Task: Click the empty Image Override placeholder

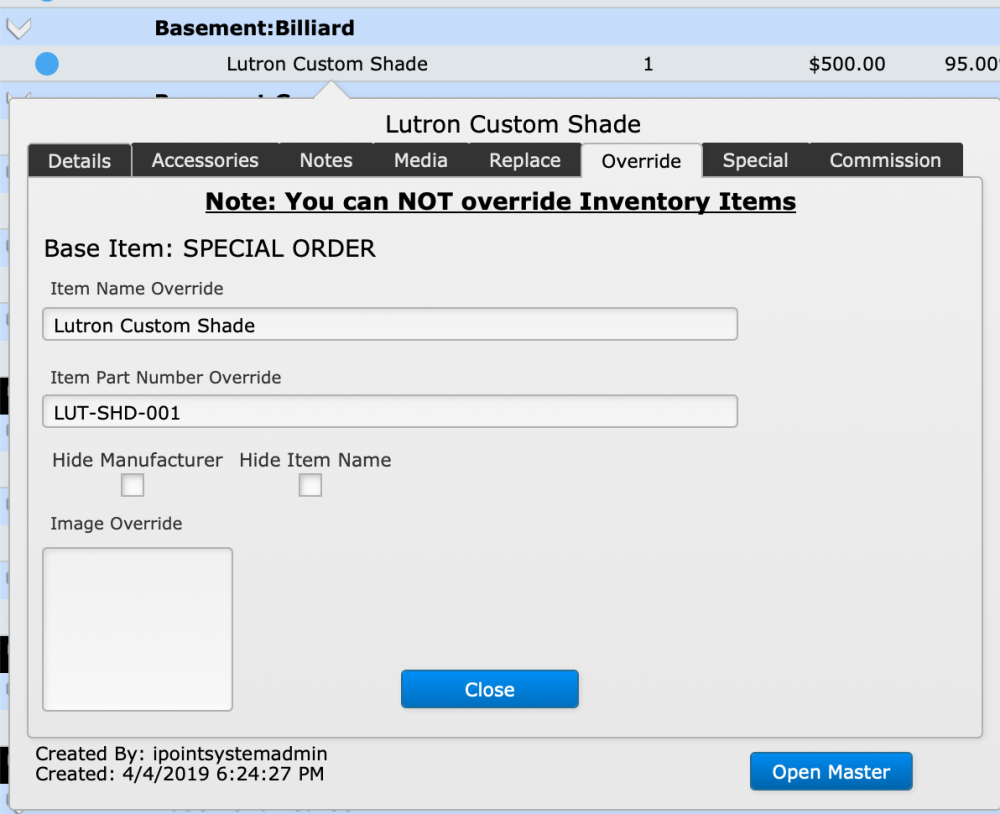Action: 137,629
